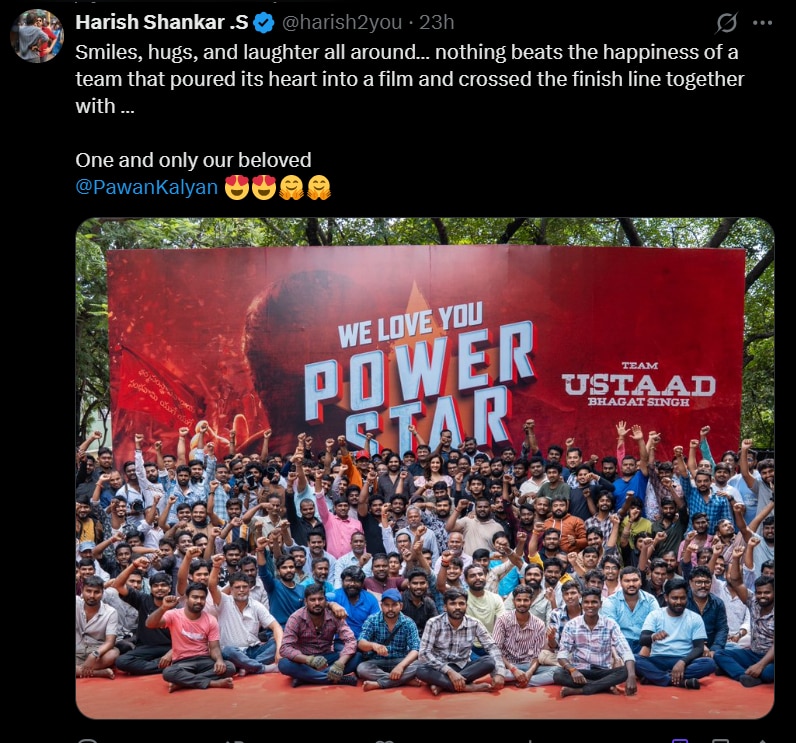796x743 pixels.
Task: Open Harish Shankar's profile avatar
Action: pos(37,36)
